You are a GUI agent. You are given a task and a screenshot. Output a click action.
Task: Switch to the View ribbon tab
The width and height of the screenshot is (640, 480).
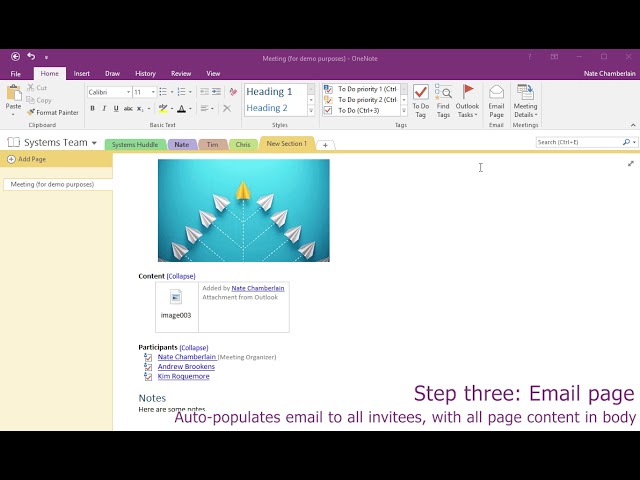pos(213,73)
